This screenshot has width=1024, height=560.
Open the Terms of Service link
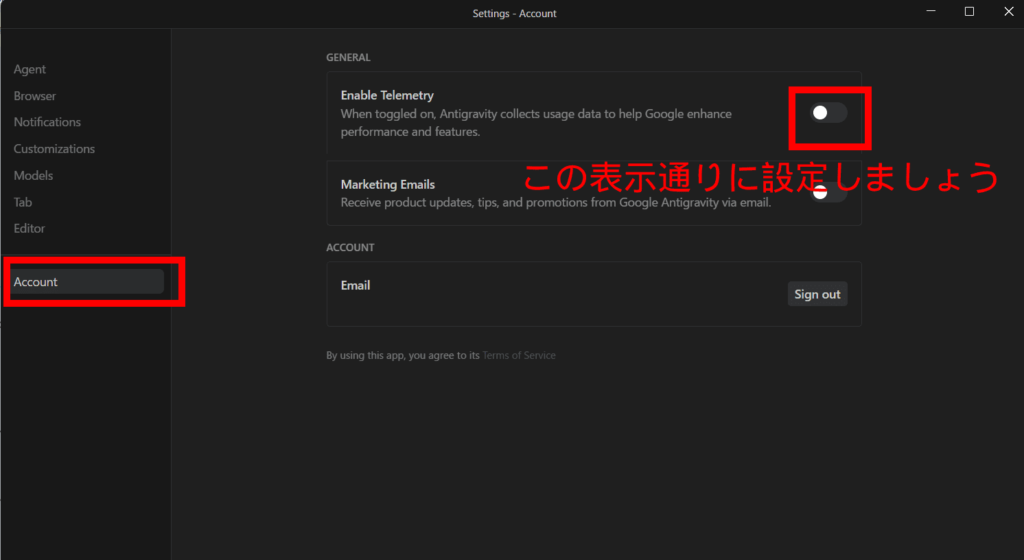[519, 355]
